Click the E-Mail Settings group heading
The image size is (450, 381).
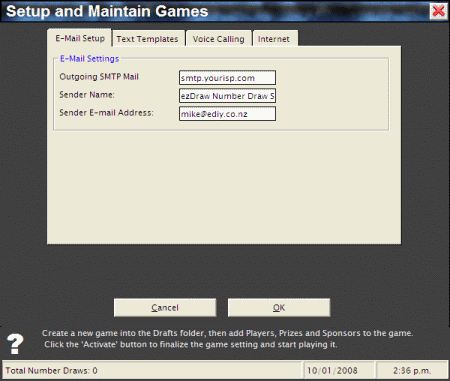[x=89, y=59]
